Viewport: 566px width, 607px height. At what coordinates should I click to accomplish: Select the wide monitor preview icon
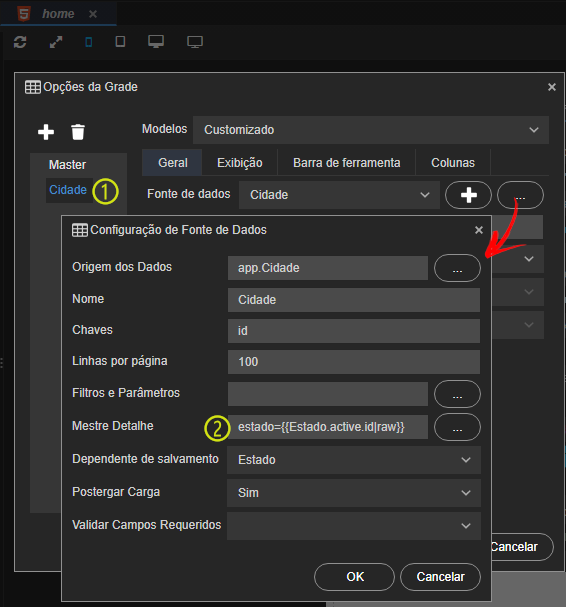(x=195, y=42)
